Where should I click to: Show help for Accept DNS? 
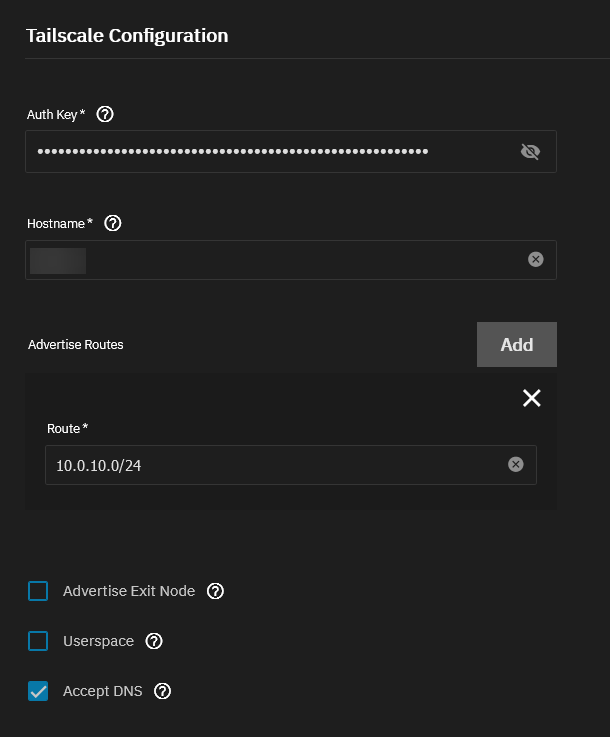click(163, 691)
